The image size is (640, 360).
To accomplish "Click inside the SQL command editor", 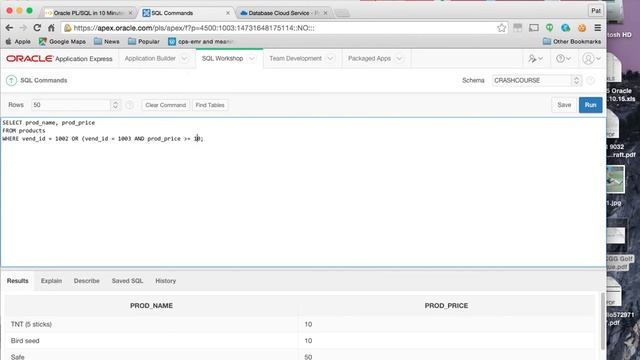I will tap(303, 192).
